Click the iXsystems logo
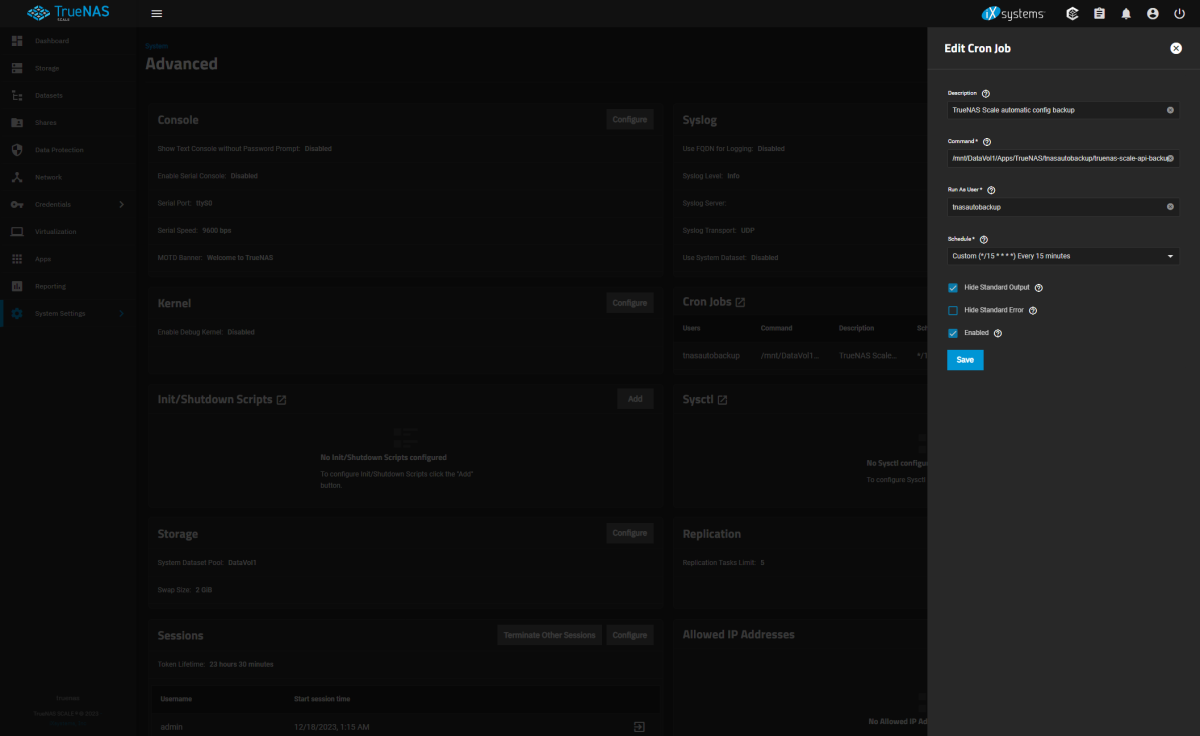Screen dimensions: 1200x736 coord(1013,14)
